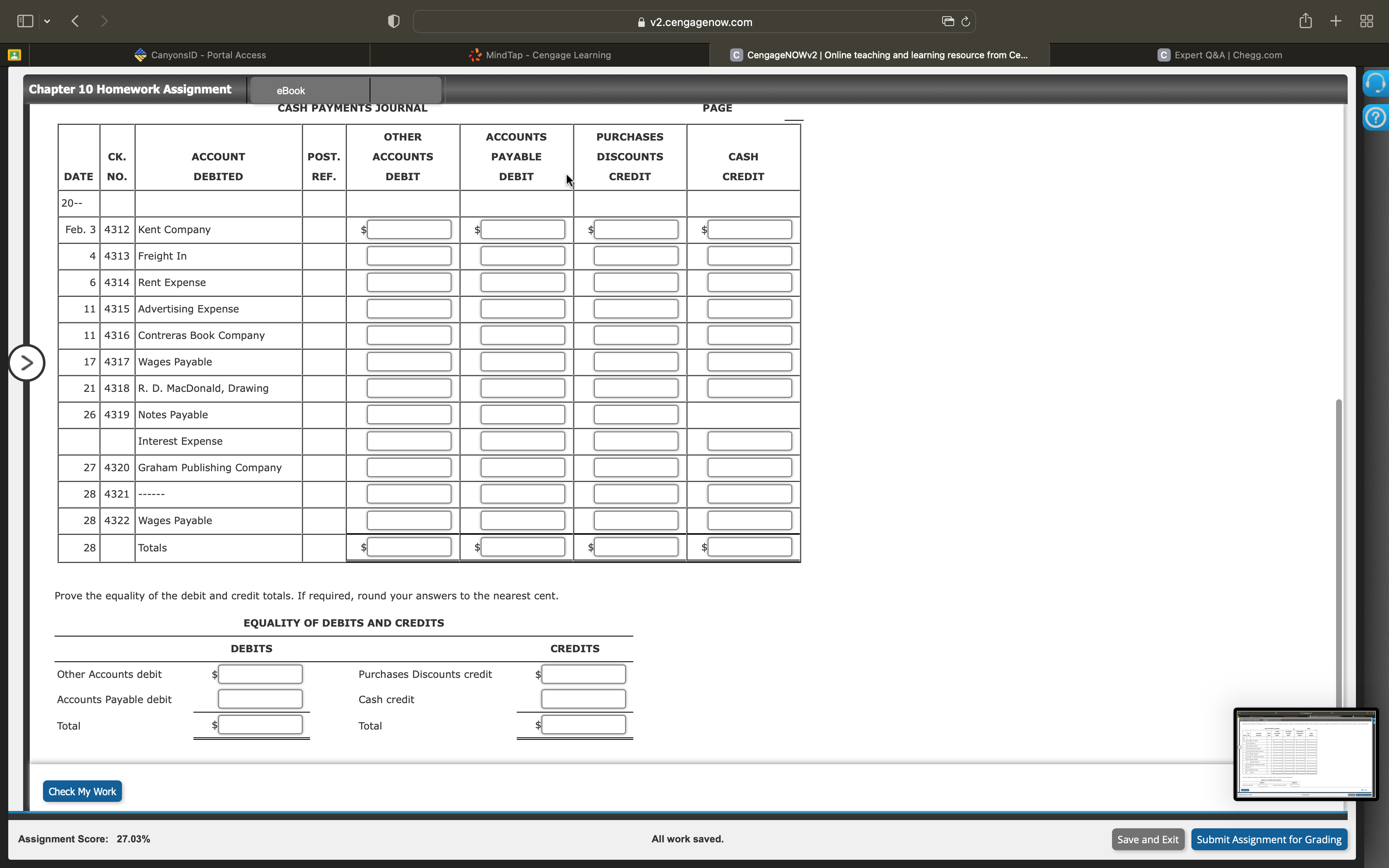Go back with browser back arrow
The height and width of the screenshot is (868, 1389).
coord(75,21)
